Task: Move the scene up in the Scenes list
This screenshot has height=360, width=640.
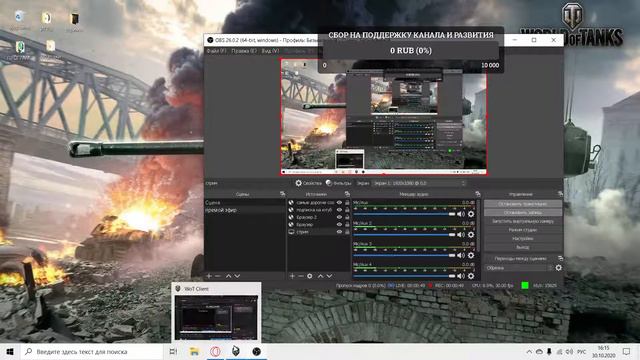Action: point(229,276)
